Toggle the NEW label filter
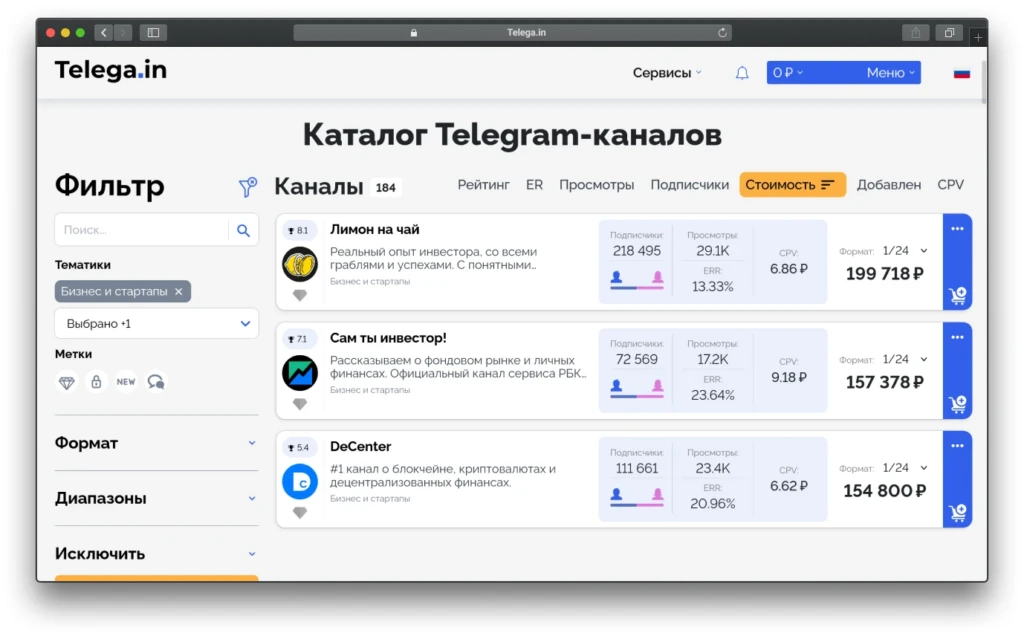This screenshot has width=1024, height=636. [x=126, y=382]
